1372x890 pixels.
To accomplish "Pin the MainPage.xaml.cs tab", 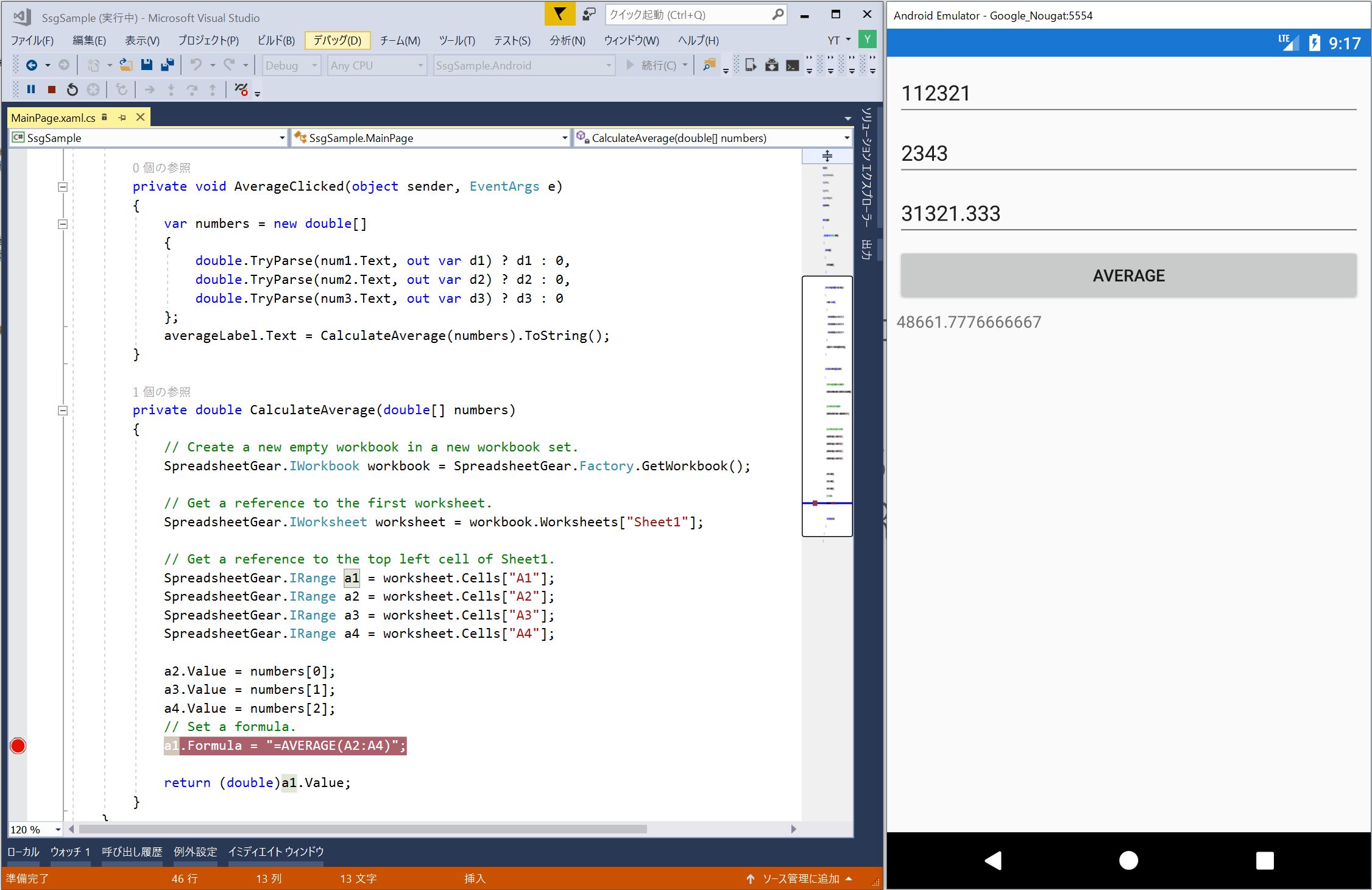I will pyautogui.click(x=122, y=118).
